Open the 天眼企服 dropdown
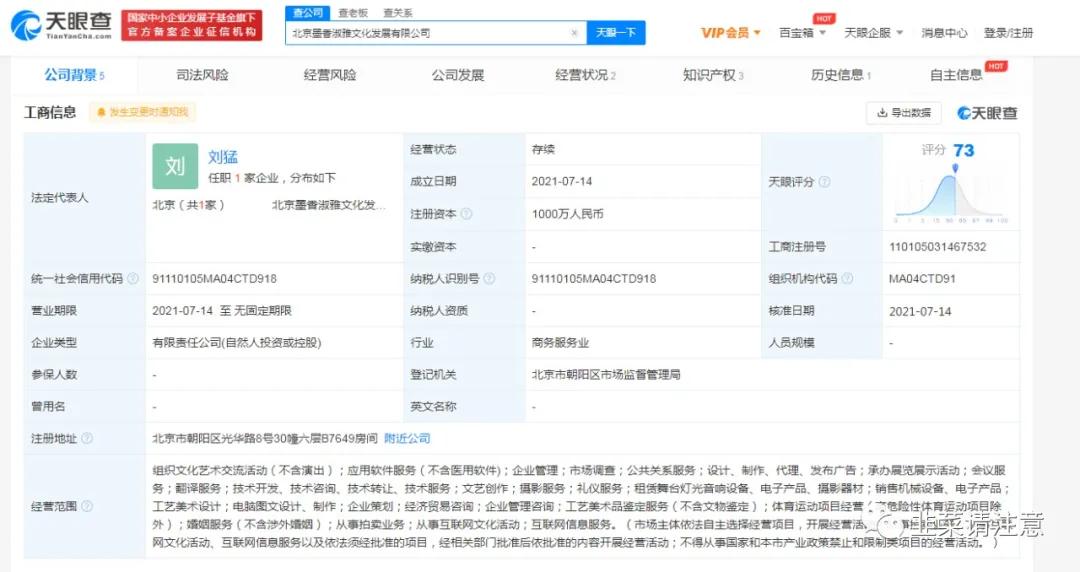This screenshot has height=572, width=1080. [873, 32]
